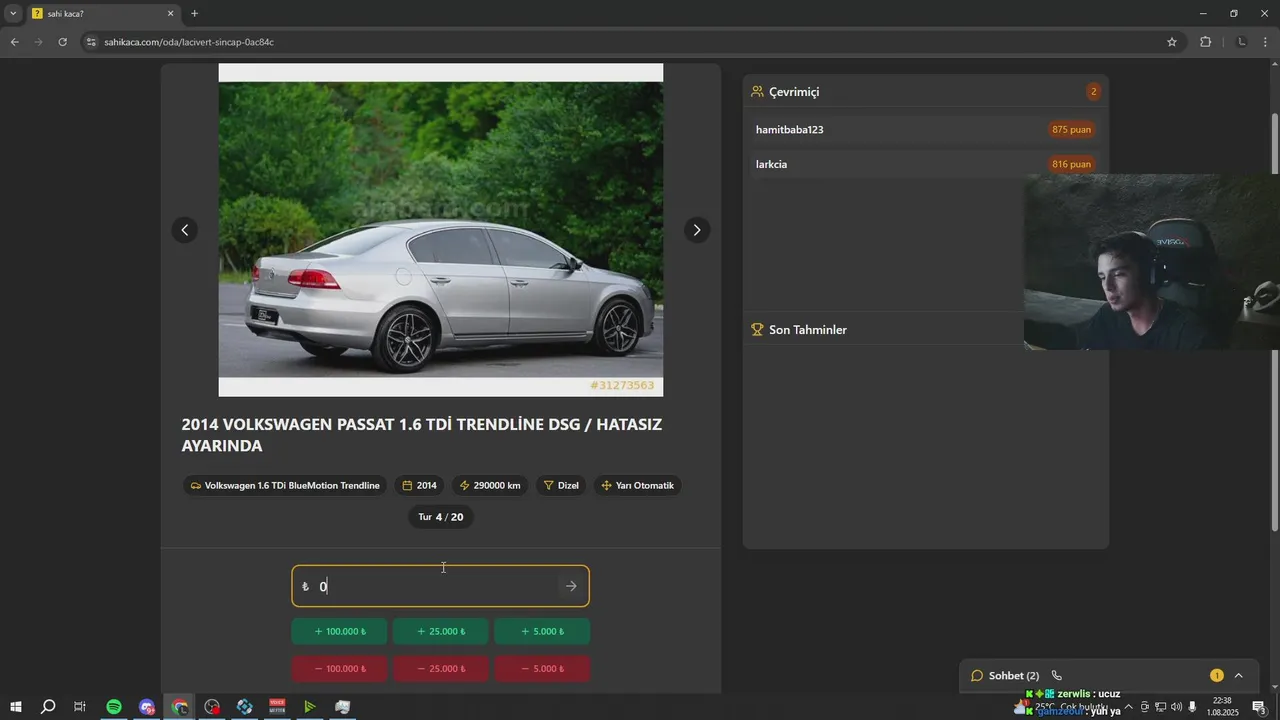Click the Volkswagen Passat car photo
This screenshot has height=720, width=1280.
[441, 230]
